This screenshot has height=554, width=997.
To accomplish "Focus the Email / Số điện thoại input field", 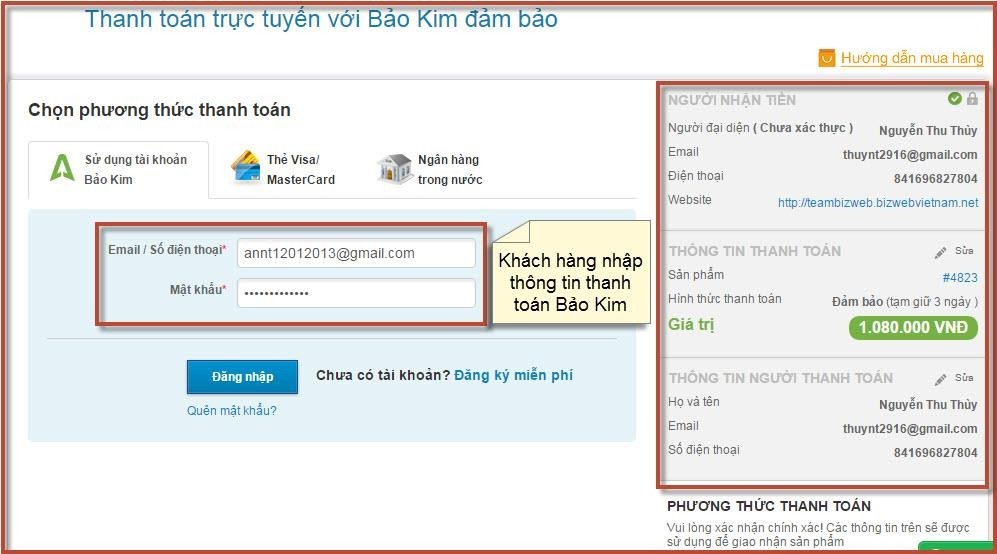I will 356,253.
